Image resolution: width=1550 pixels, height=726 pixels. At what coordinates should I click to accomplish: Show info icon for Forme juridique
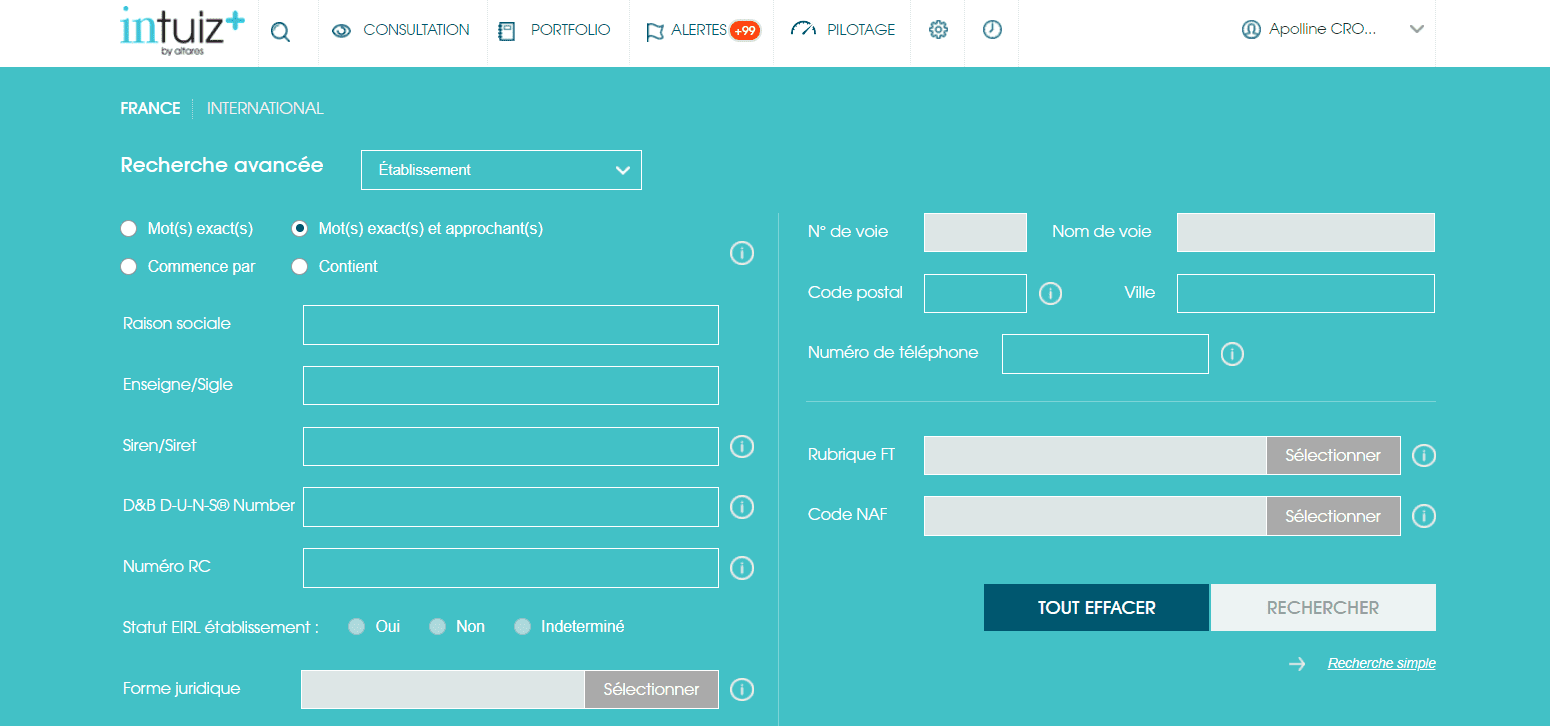742,690
